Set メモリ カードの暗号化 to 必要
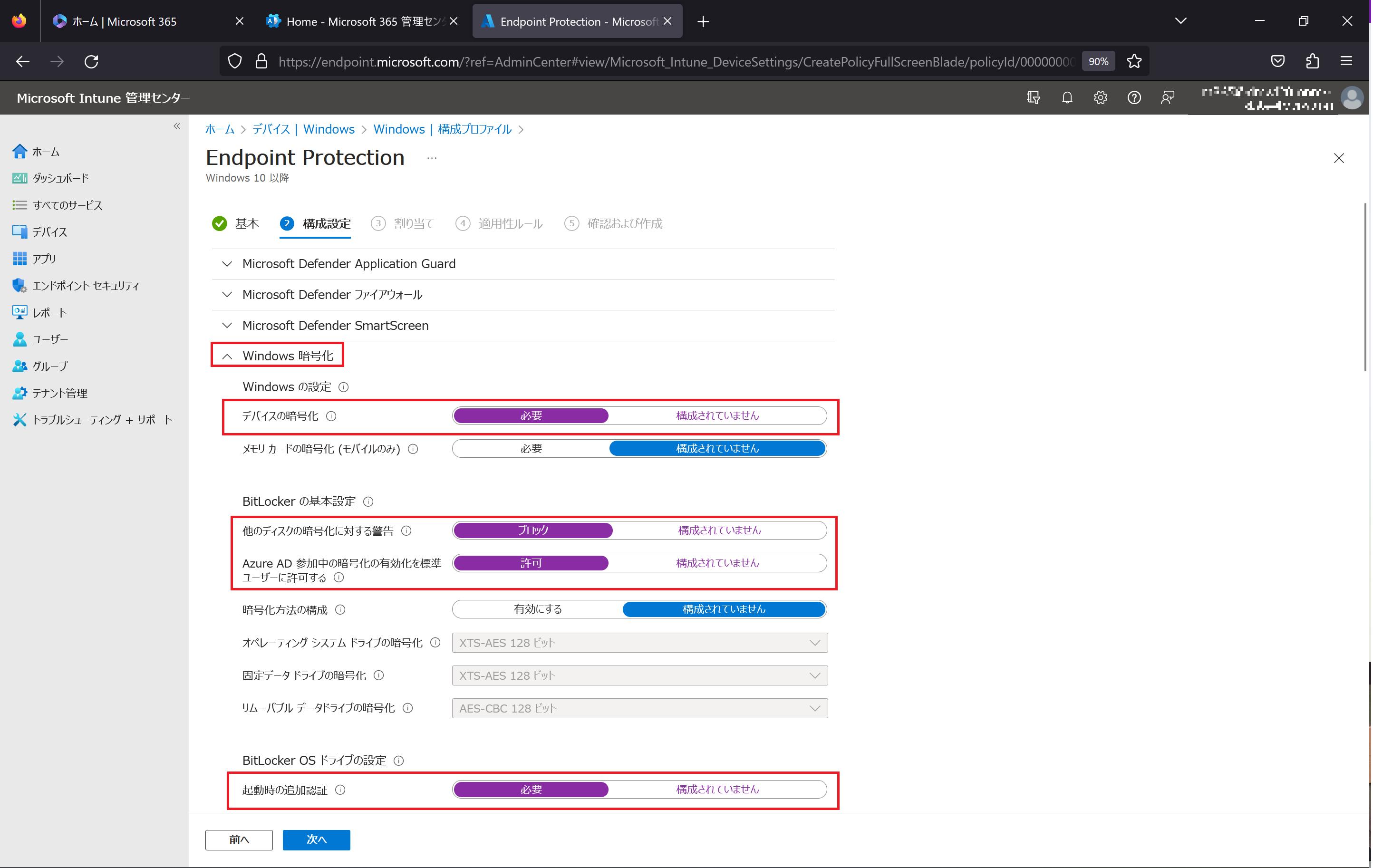The width and height of the screenshot is (1373, 868). [531, 449]
